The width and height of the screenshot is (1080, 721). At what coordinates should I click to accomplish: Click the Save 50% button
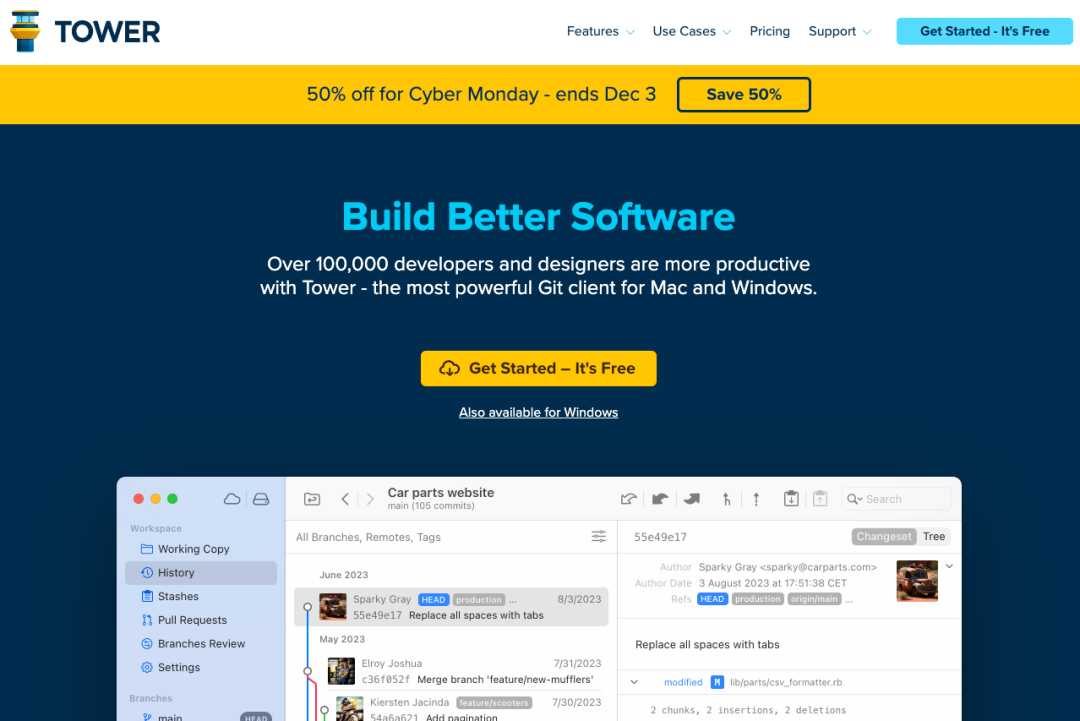[743, 94]
